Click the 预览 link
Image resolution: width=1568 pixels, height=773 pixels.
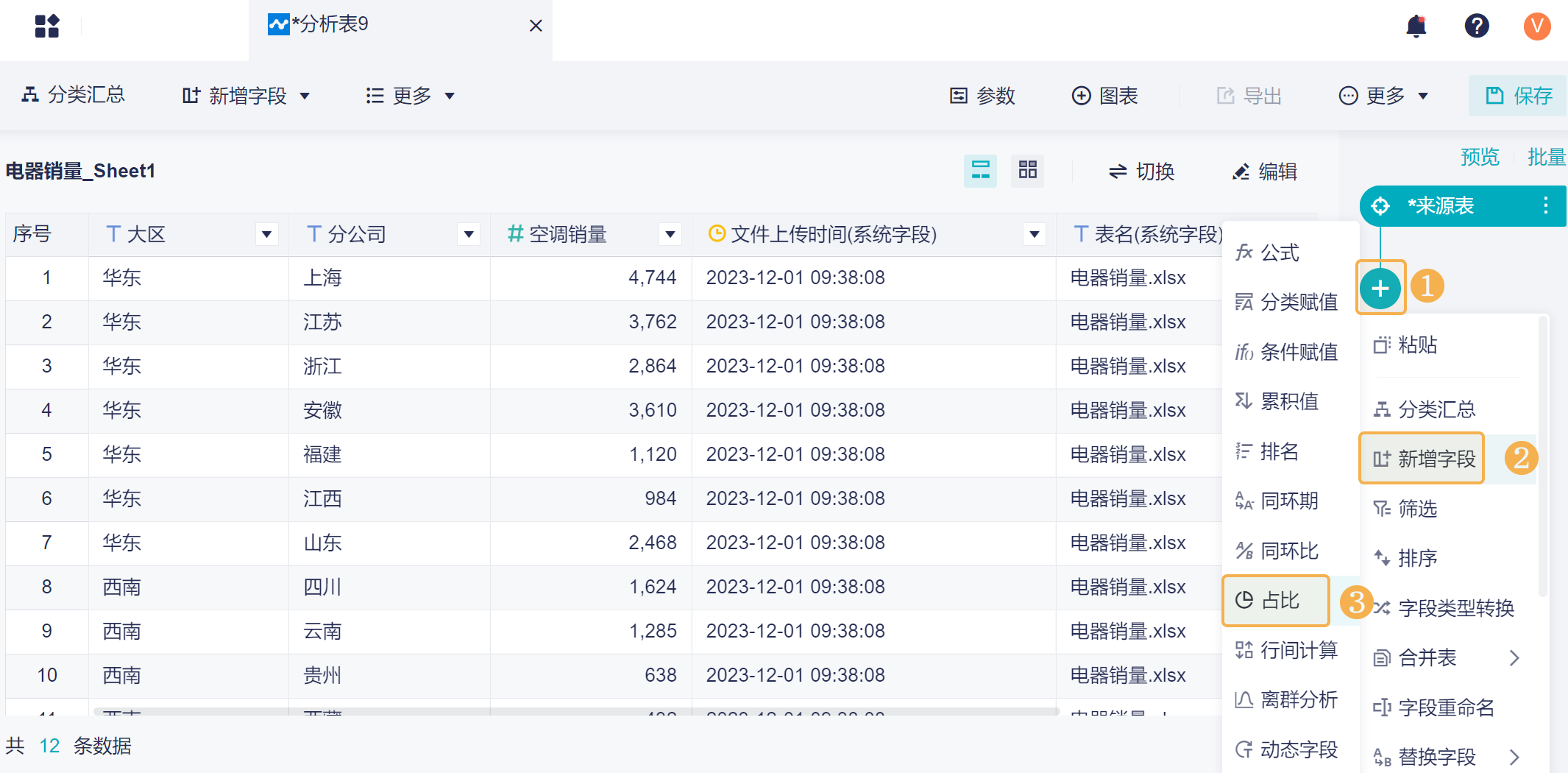coord(1480,157)
